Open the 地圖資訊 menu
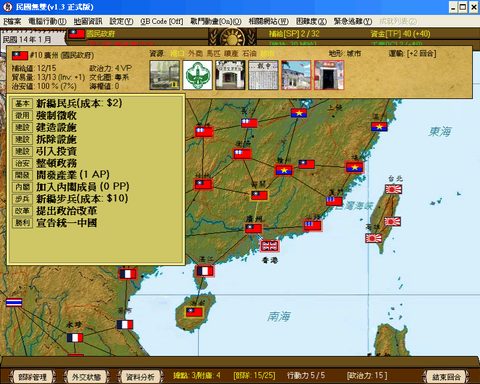 88,21
